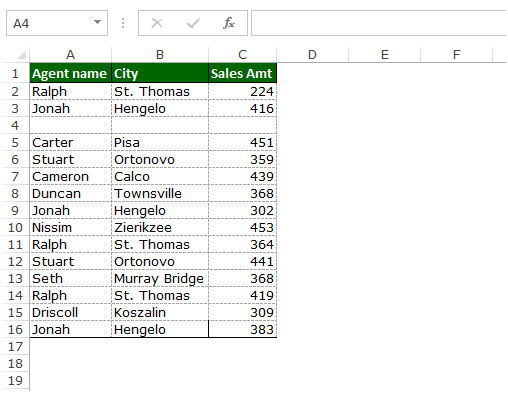Screen dimensions: 508x393
Task: Select column B header
Action: click(160, 55)
